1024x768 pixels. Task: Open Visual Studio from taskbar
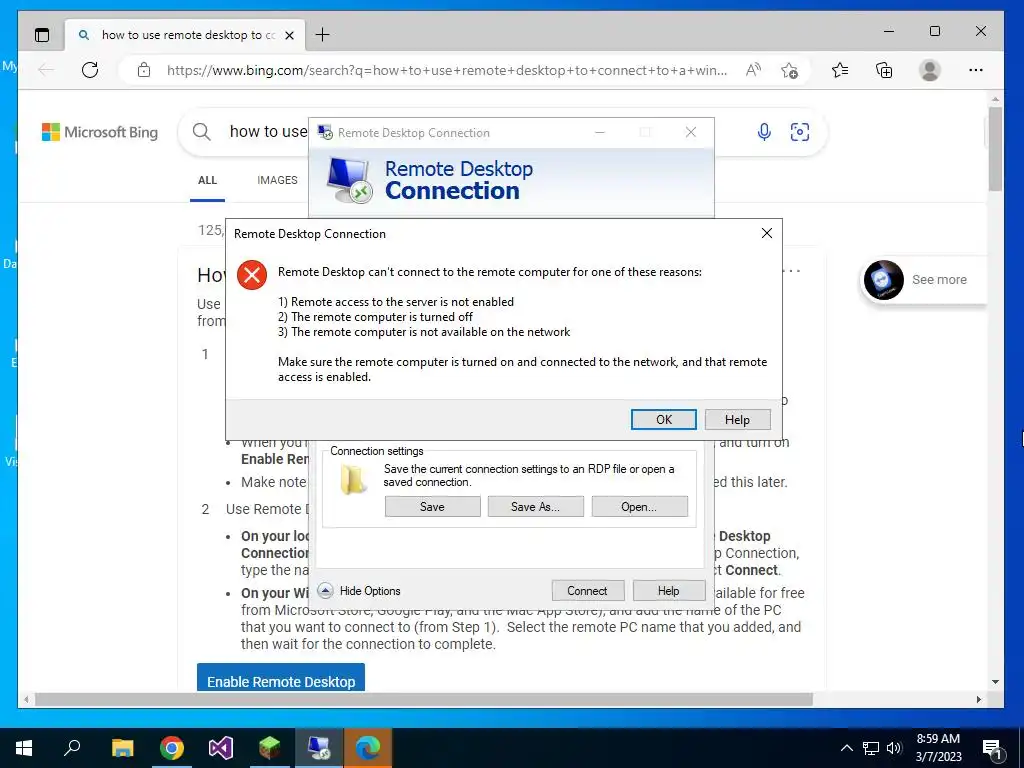(x=221, y=748)
